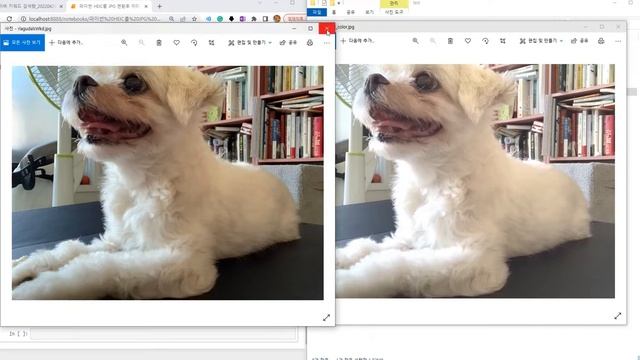
Task: Click the empty Jupyter notebook code cell
Action: (x=163, y=333)
